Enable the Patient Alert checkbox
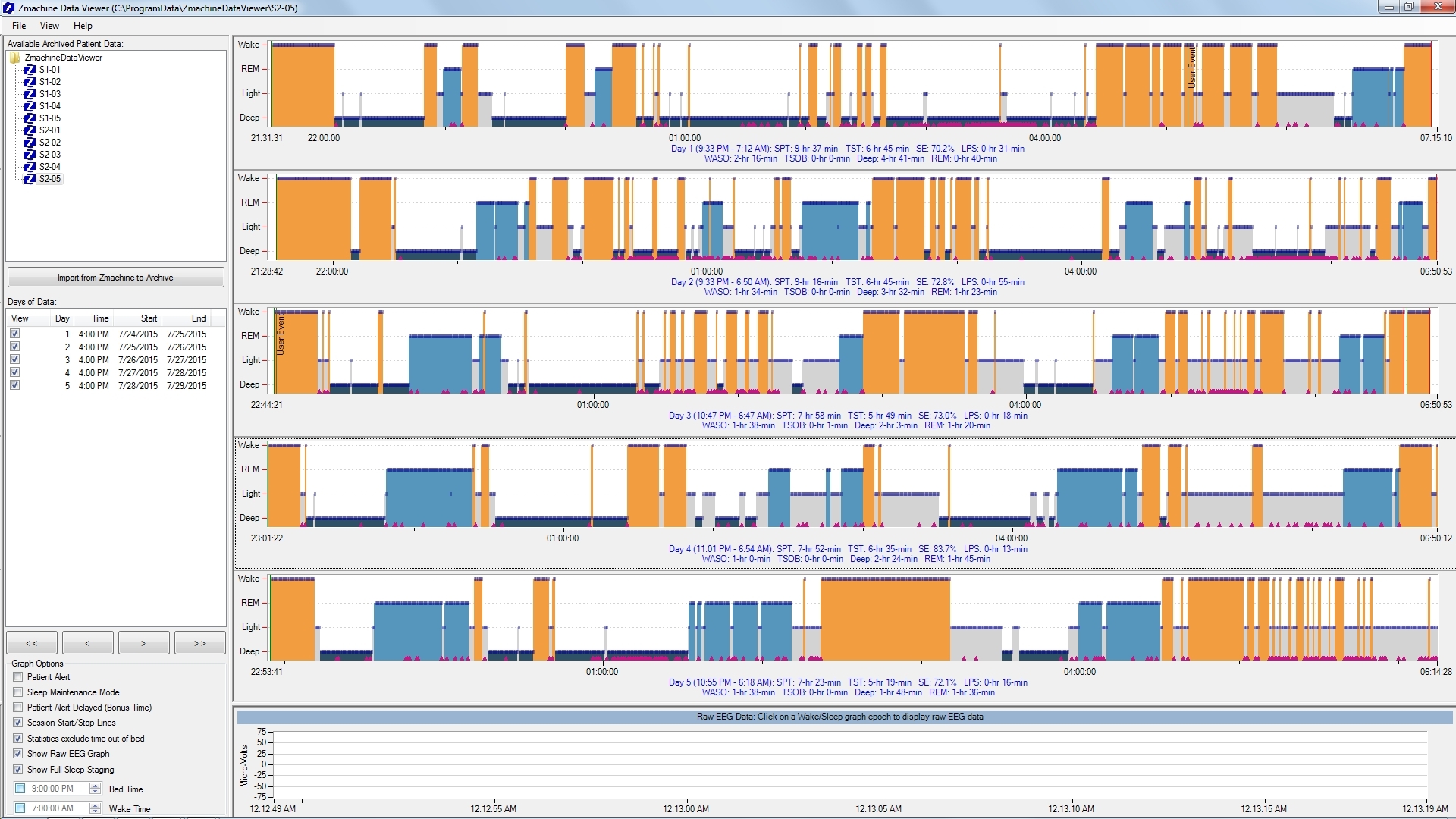The image size is (1456, 819). point(18,677)
